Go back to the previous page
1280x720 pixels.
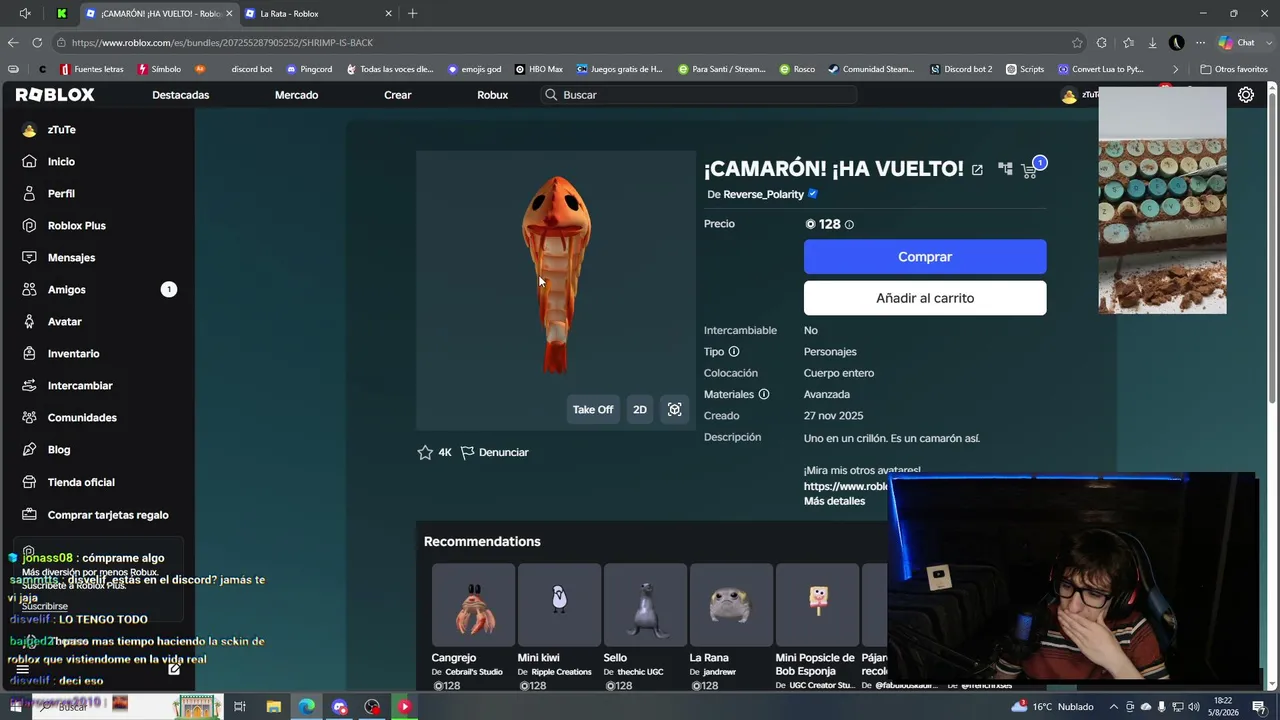click(13, 43)
